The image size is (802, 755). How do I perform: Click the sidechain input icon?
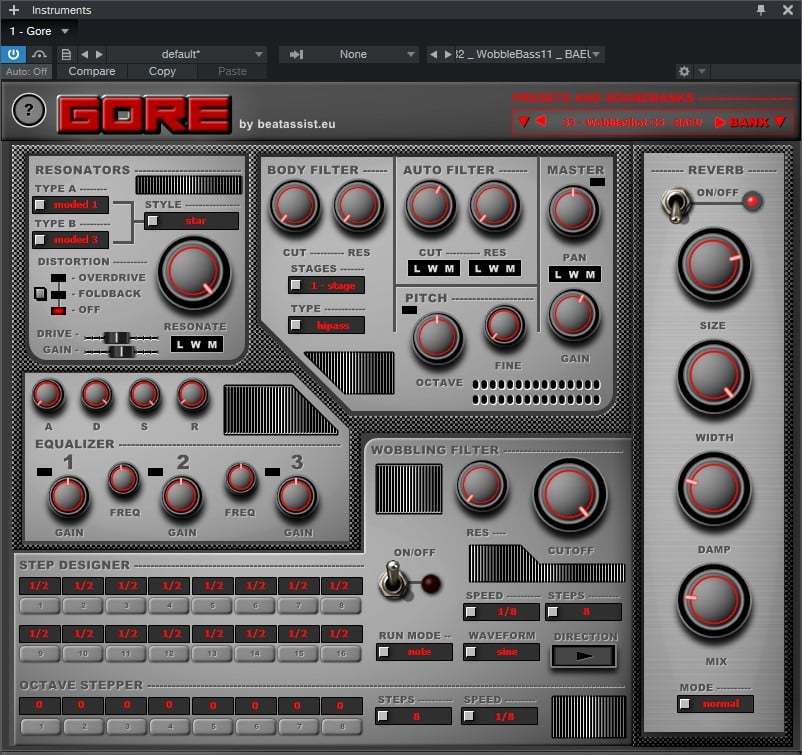coord(296,54)
